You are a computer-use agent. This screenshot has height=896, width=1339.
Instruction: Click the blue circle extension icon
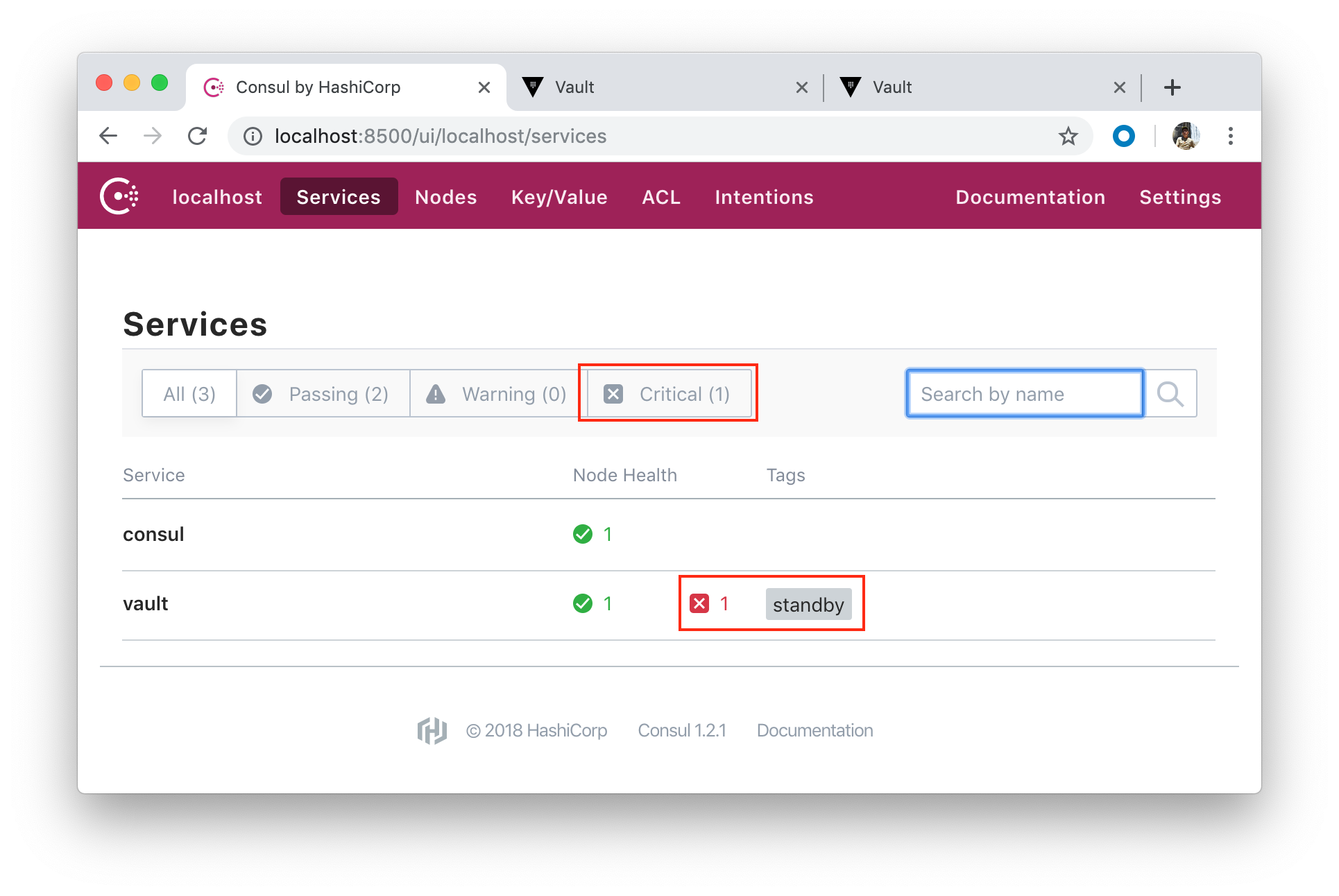(x=1124, y=136)
